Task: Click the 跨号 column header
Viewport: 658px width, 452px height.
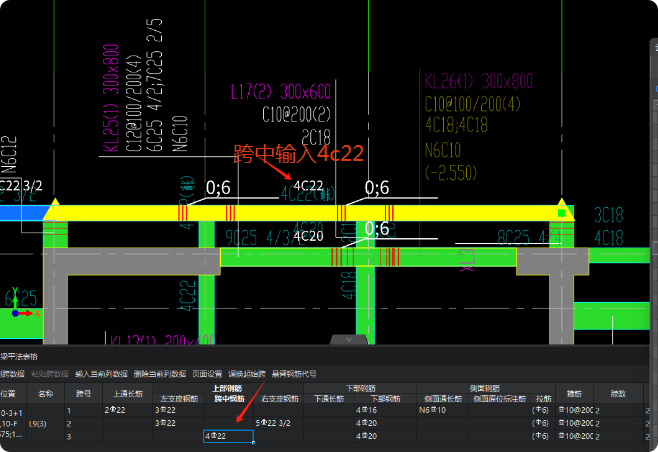Action: (x=83, y=394)
